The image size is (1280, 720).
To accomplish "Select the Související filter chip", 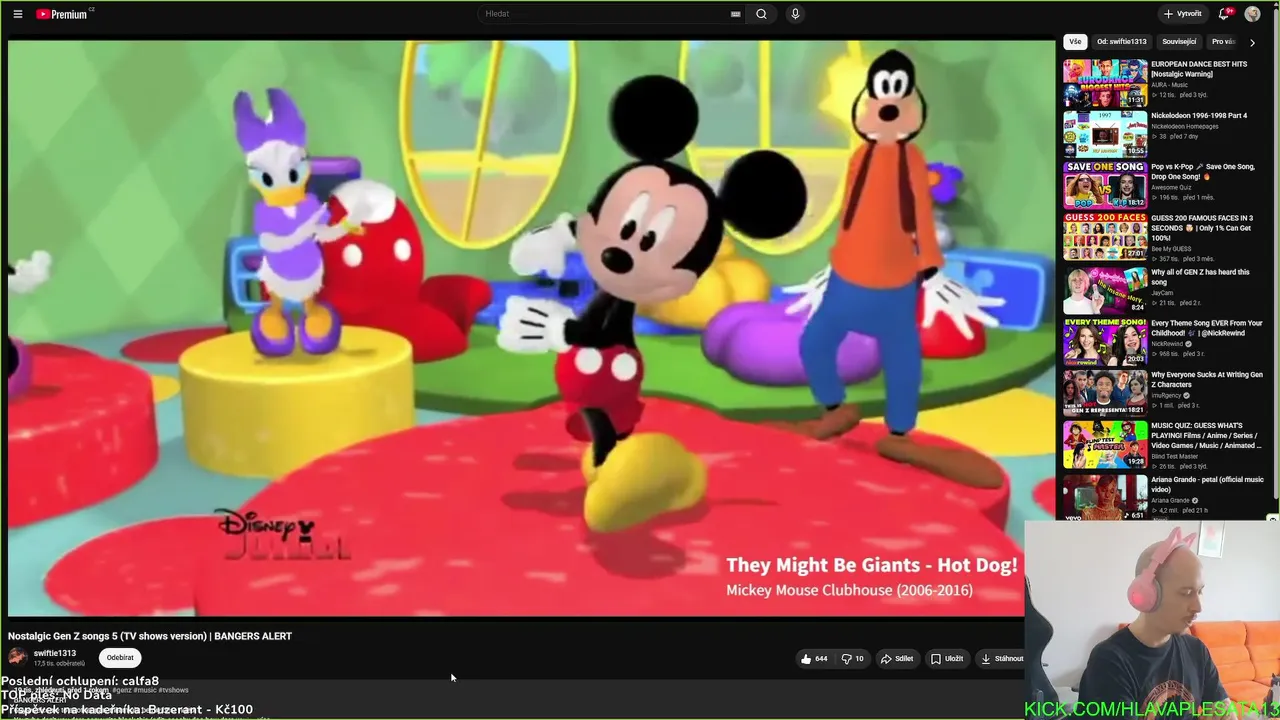I will pos(1179,42).
